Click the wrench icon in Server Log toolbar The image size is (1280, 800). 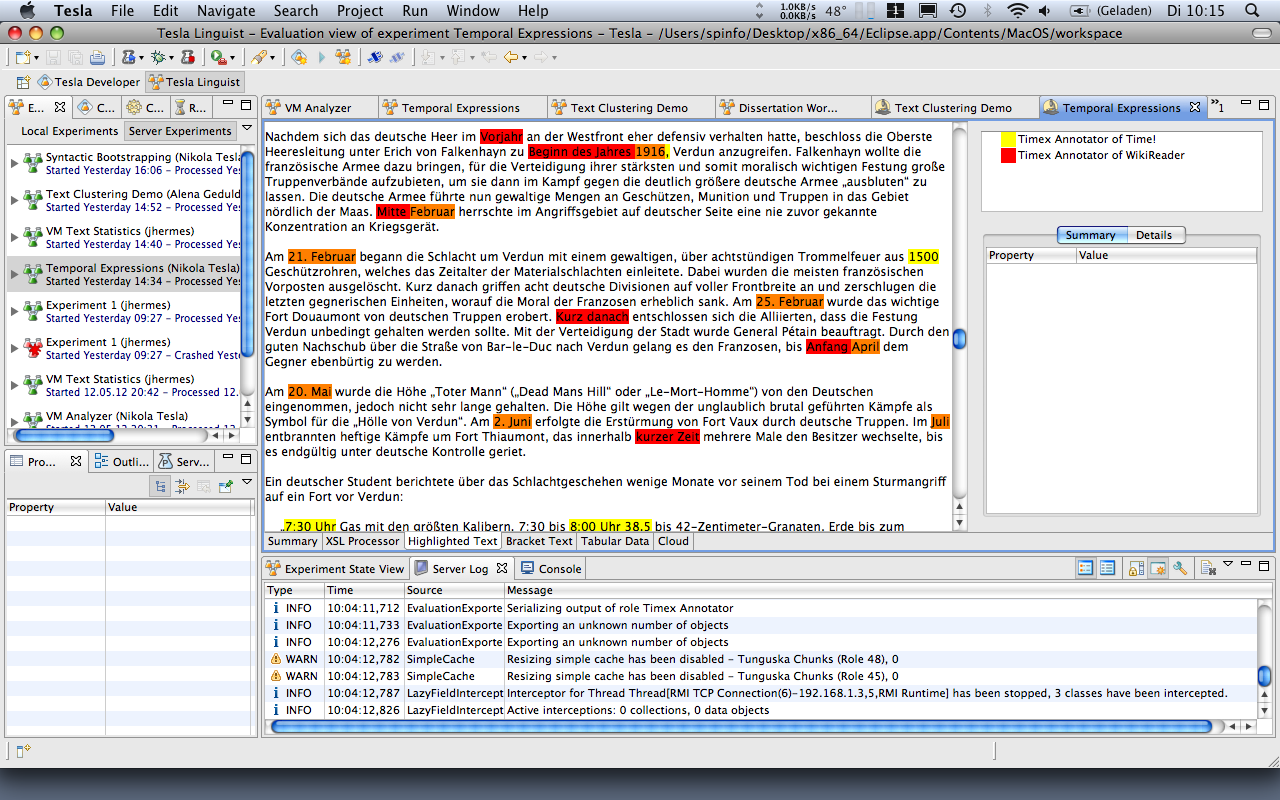coord(1180,568)
